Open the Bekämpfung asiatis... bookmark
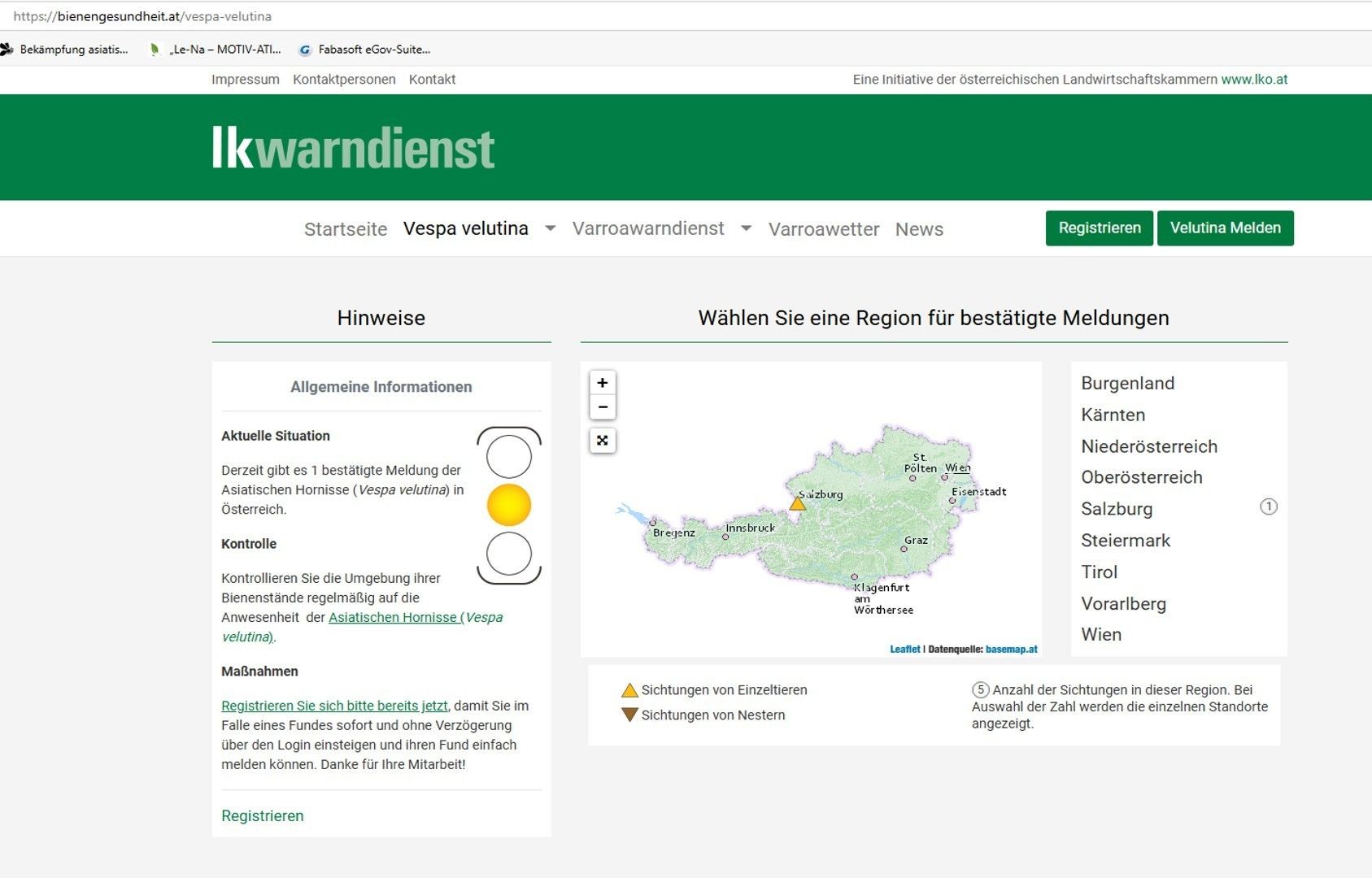 point(73,50)
